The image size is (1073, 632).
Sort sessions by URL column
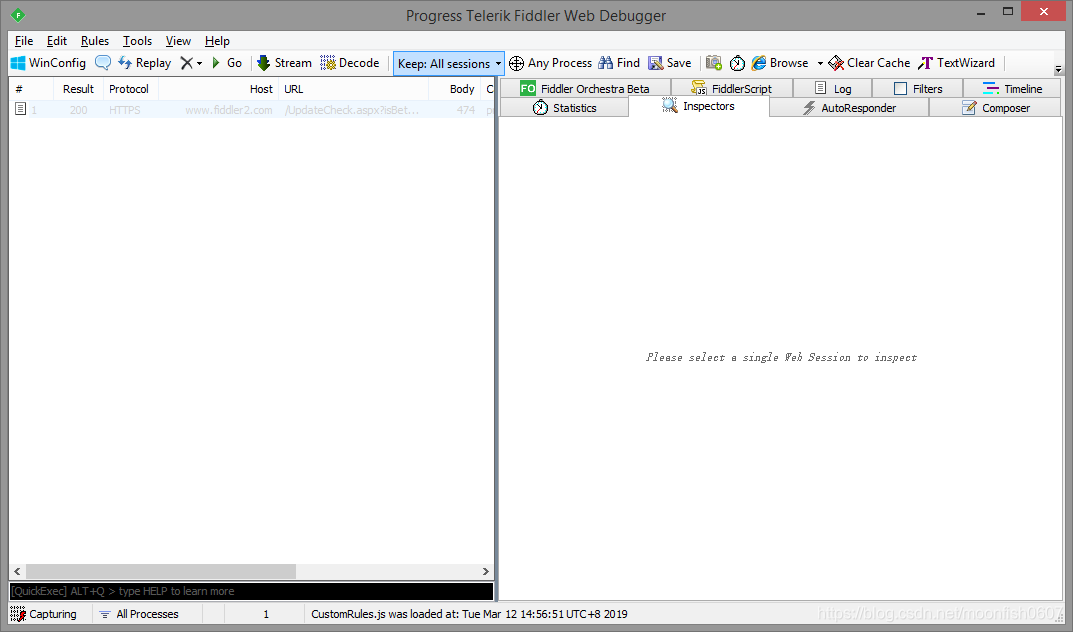pyautogui.click(x=354, y=89)
